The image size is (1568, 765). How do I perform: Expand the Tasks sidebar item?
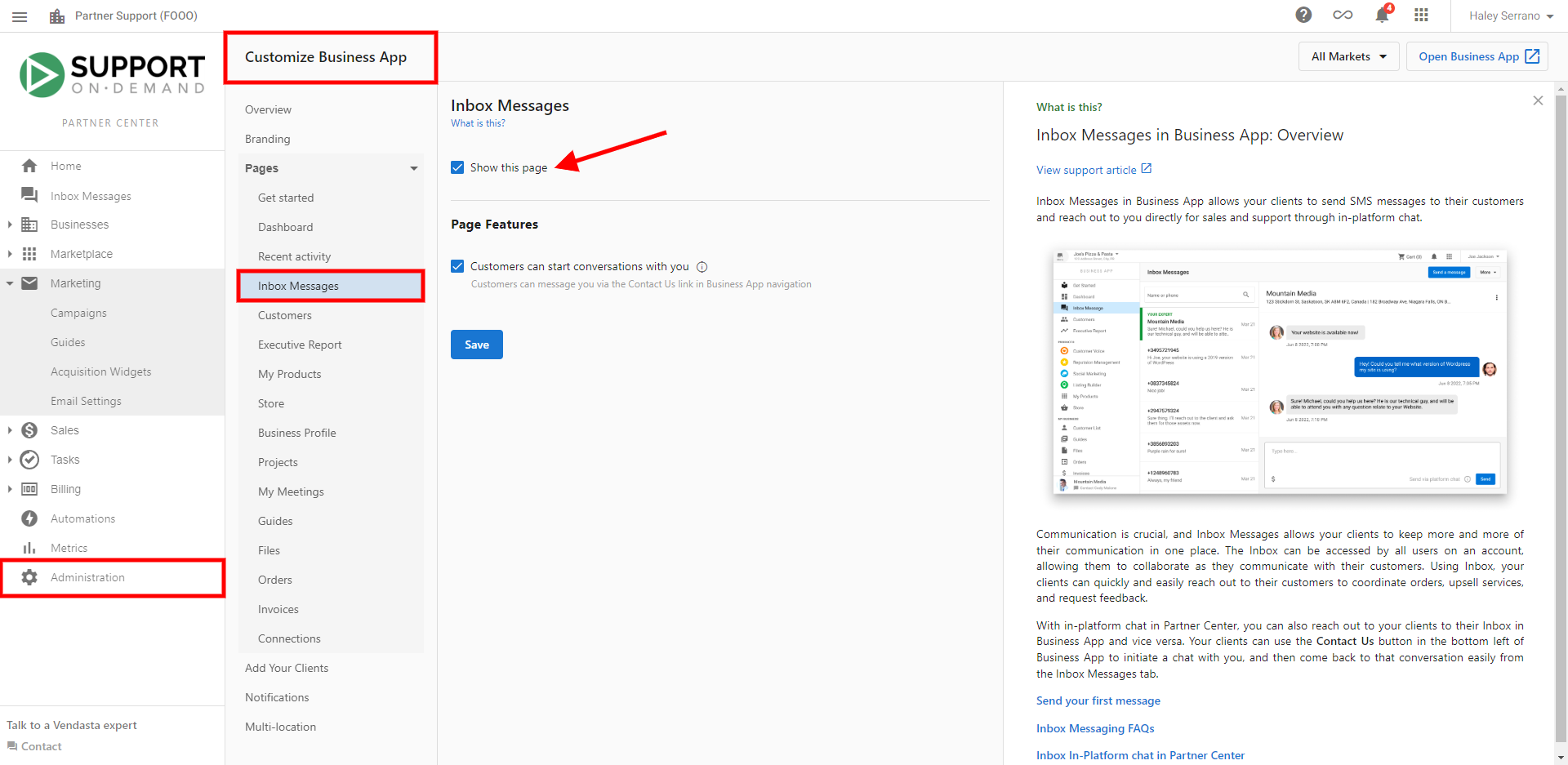10,460
